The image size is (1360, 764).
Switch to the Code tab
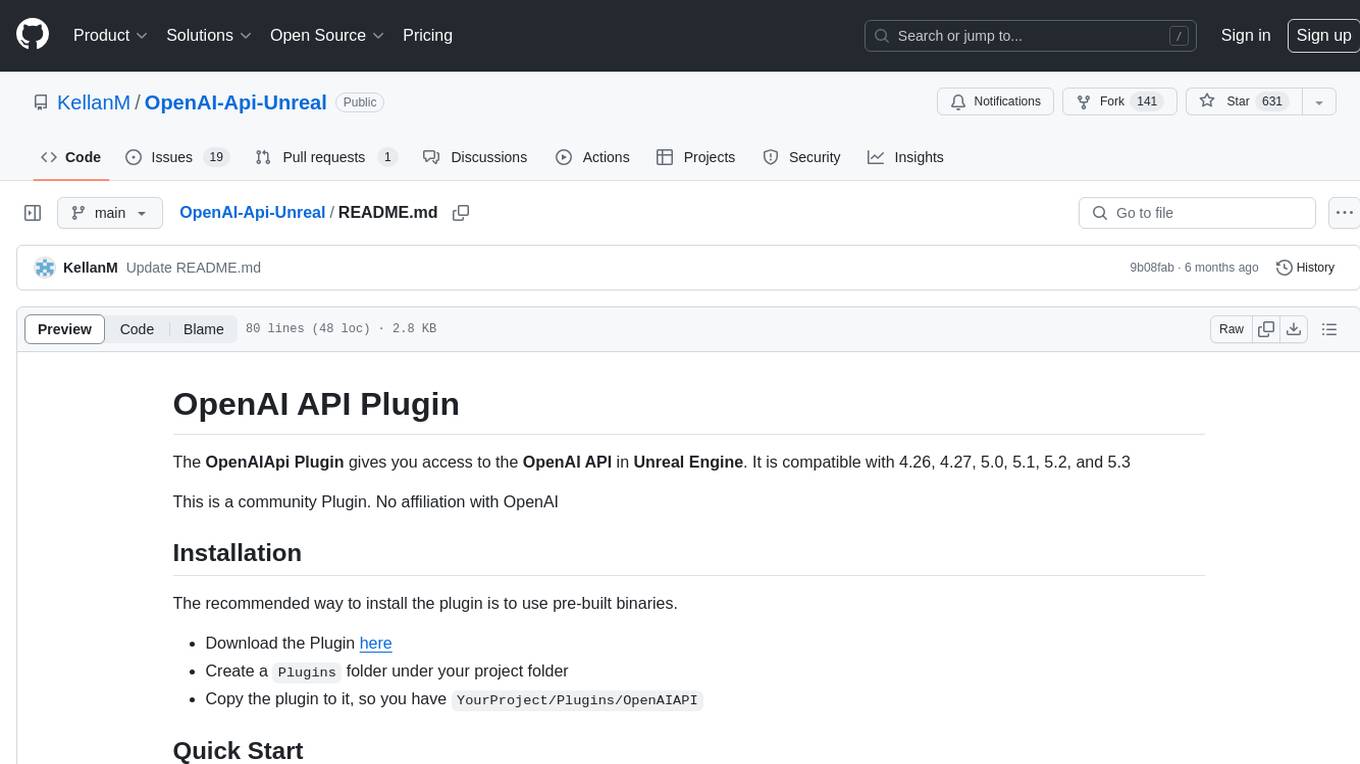71,157
